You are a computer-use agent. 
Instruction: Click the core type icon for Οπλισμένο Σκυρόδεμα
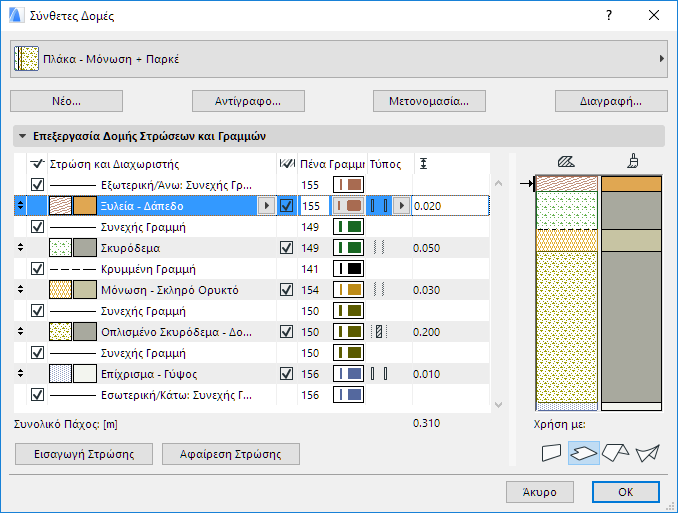tap(379, 332)
